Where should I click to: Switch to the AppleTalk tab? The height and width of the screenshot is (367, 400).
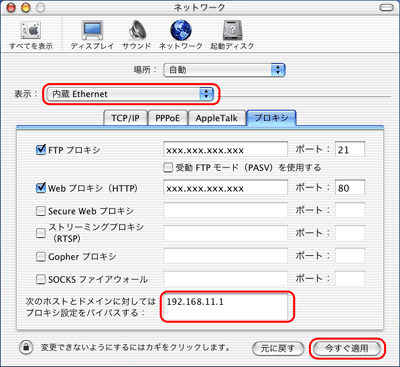tap(217, 118)
